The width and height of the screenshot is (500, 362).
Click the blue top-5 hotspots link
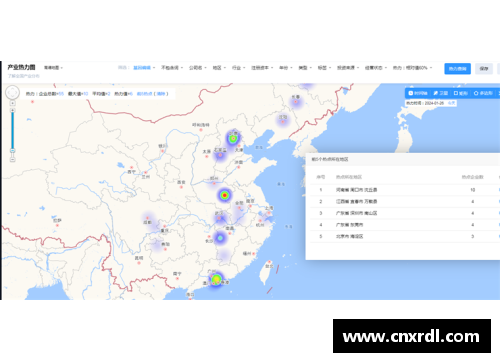tap(145, 94)
